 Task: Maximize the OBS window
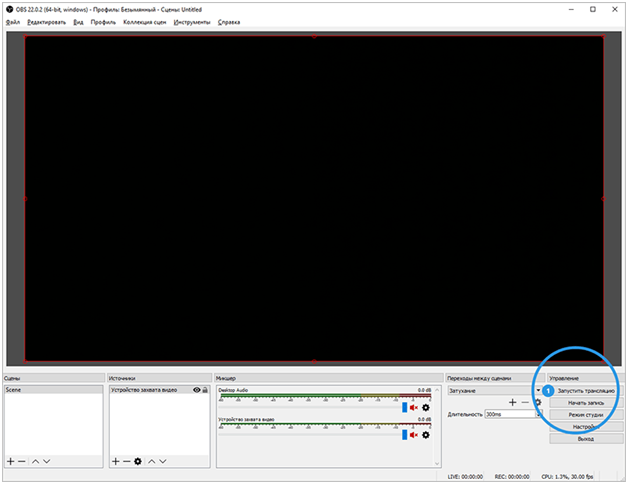pos(593,9)
